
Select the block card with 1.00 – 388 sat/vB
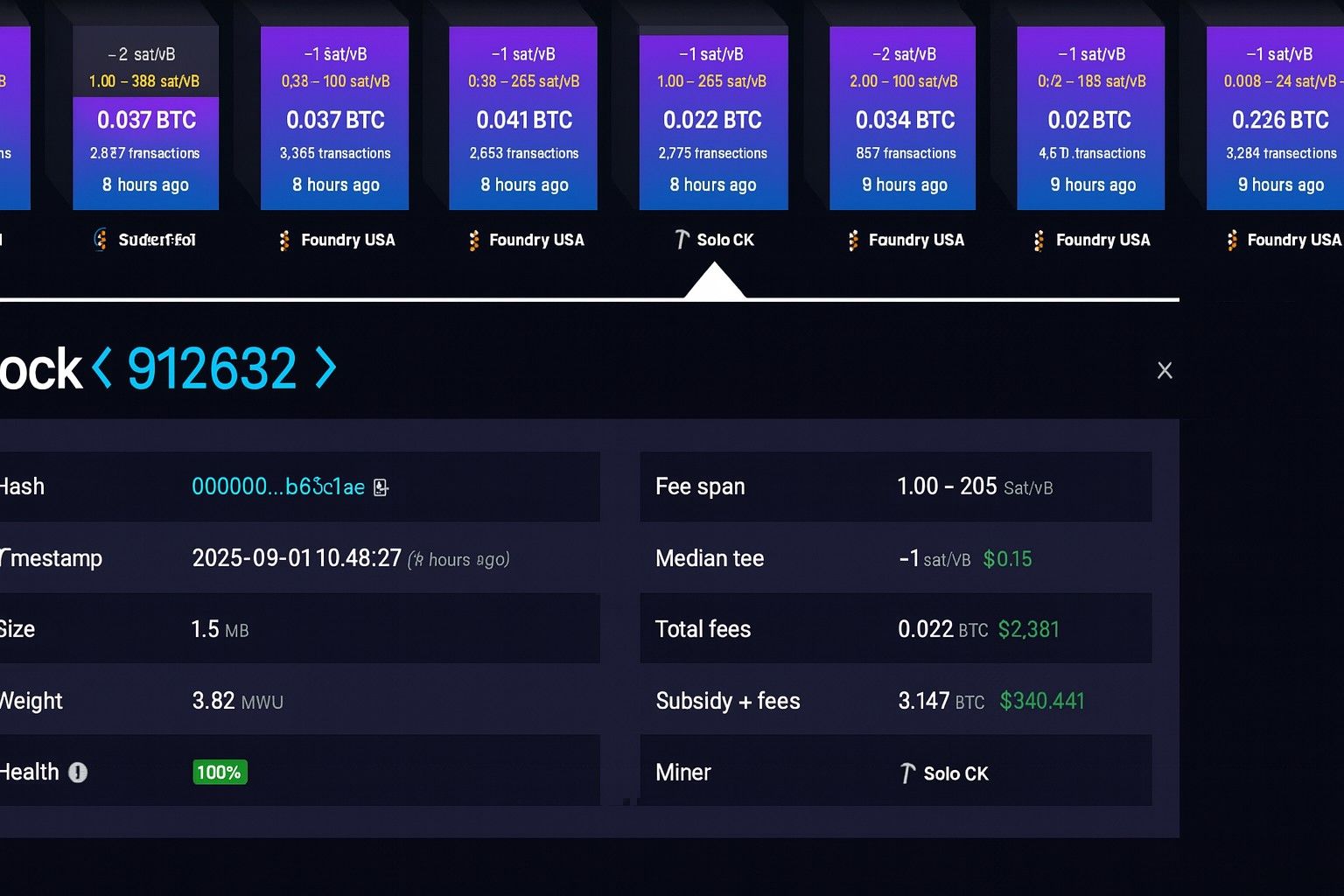click(145, 118)
